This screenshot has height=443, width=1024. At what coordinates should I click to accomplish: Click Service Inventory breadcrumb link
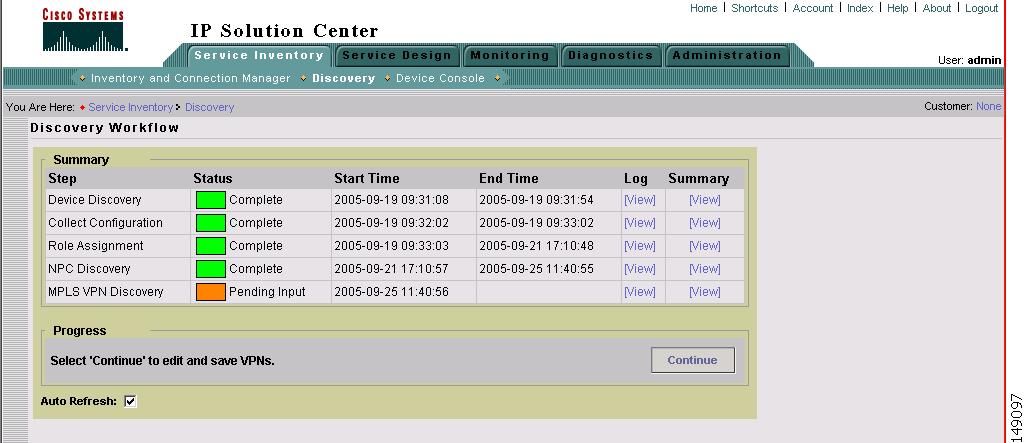[131, 107]
